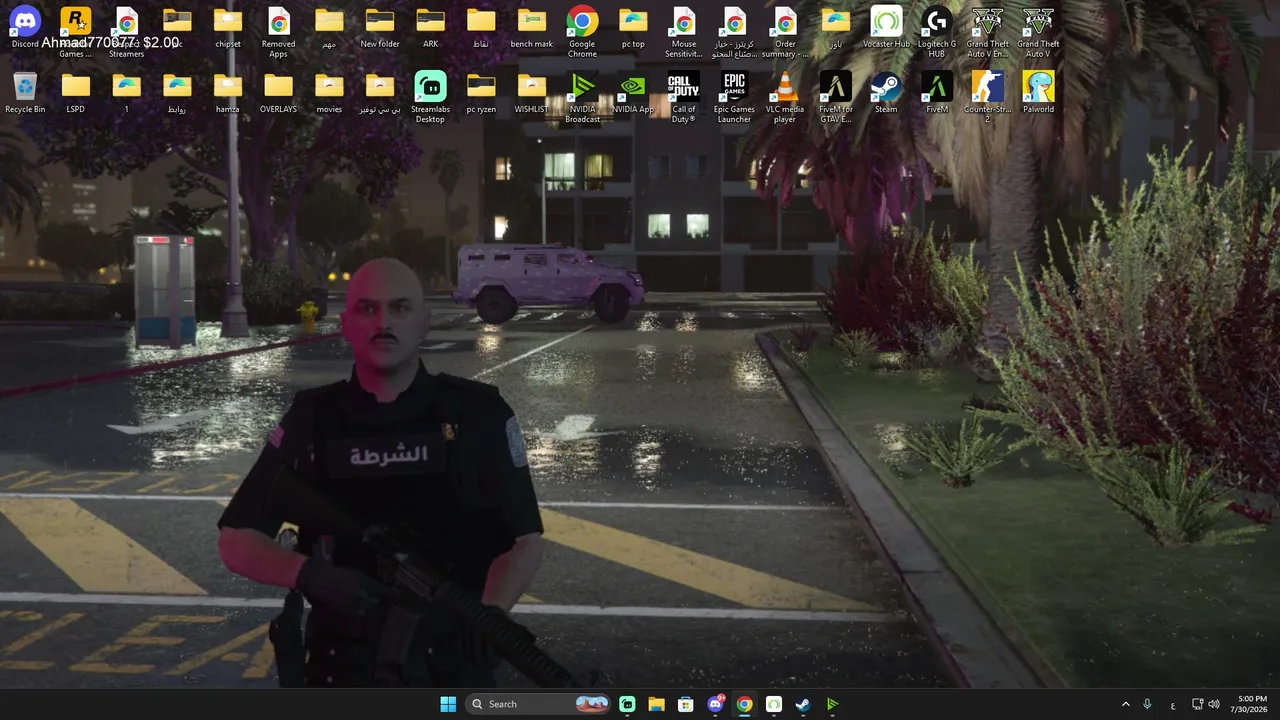Image resolution: width=1280 pixels, height=720 pixels.
Task: Open the Windows Start menu
Action: point(448,704)
